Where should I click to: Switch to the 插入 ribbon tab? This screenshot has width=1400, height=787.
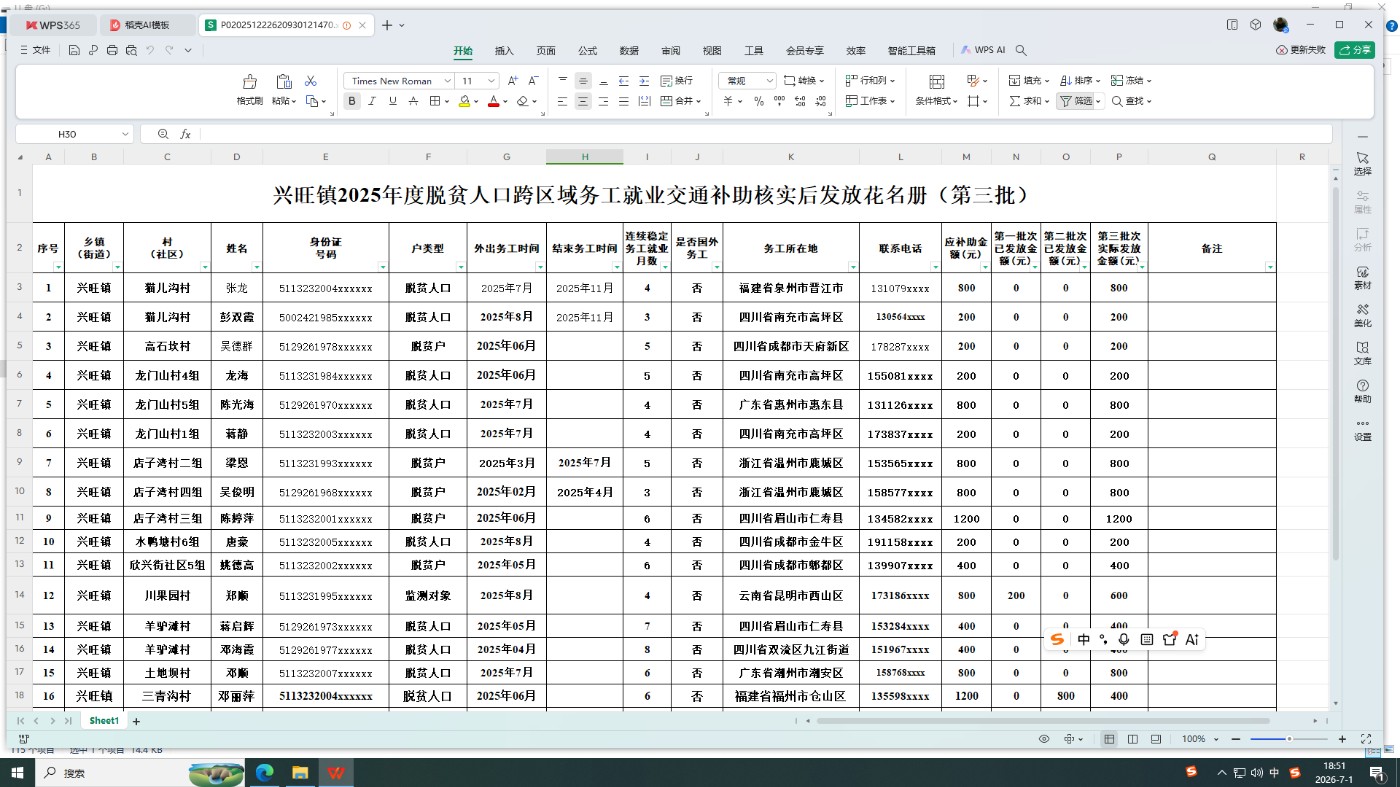504,50
